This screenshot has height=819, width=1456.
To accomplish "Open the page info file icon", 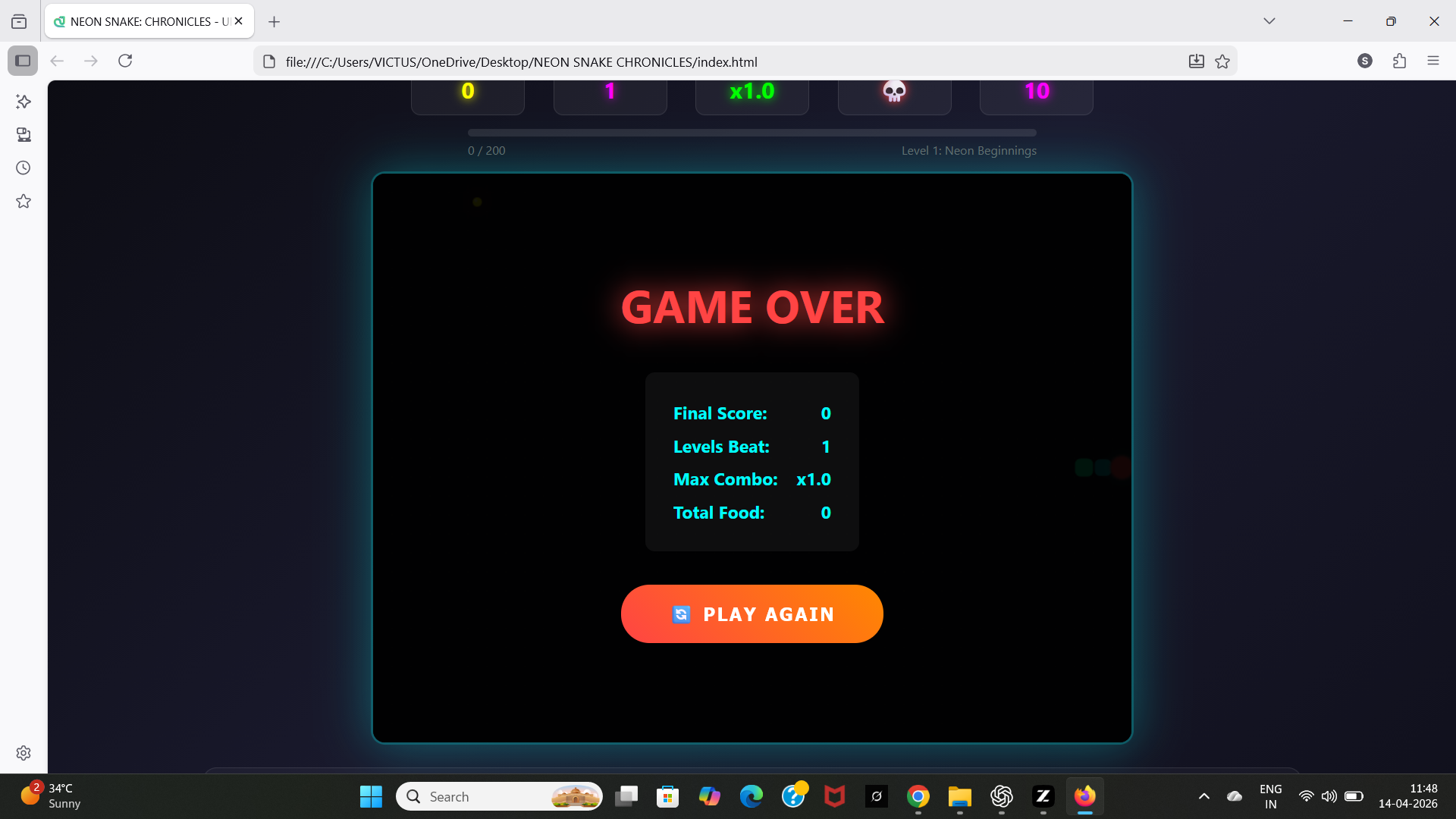I will 268,61.
